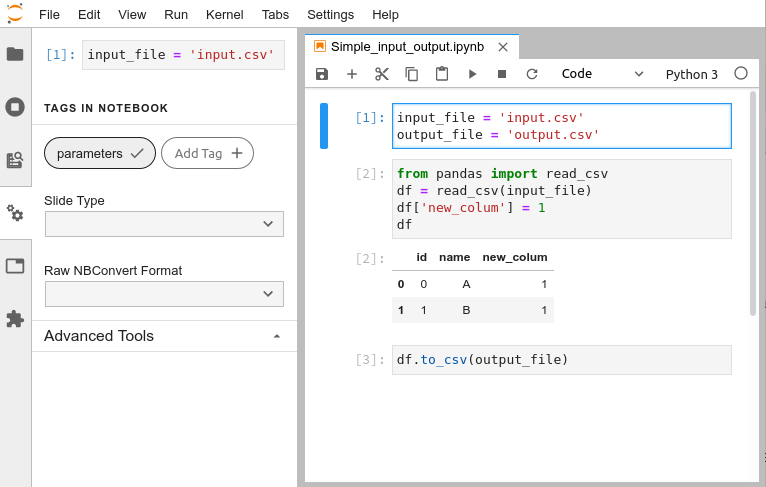Click the [2]: output prompt beside the table
766x487 pixels.
370,258
